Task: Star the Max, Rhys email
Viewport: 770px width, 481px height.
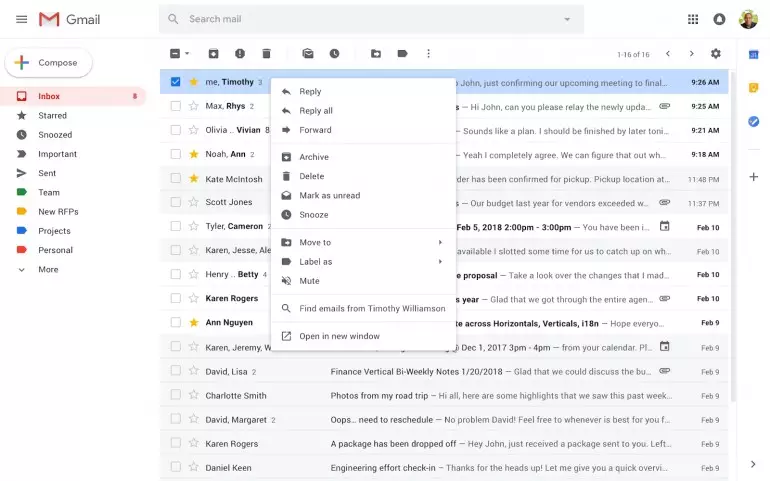Action: click(194, 106)
